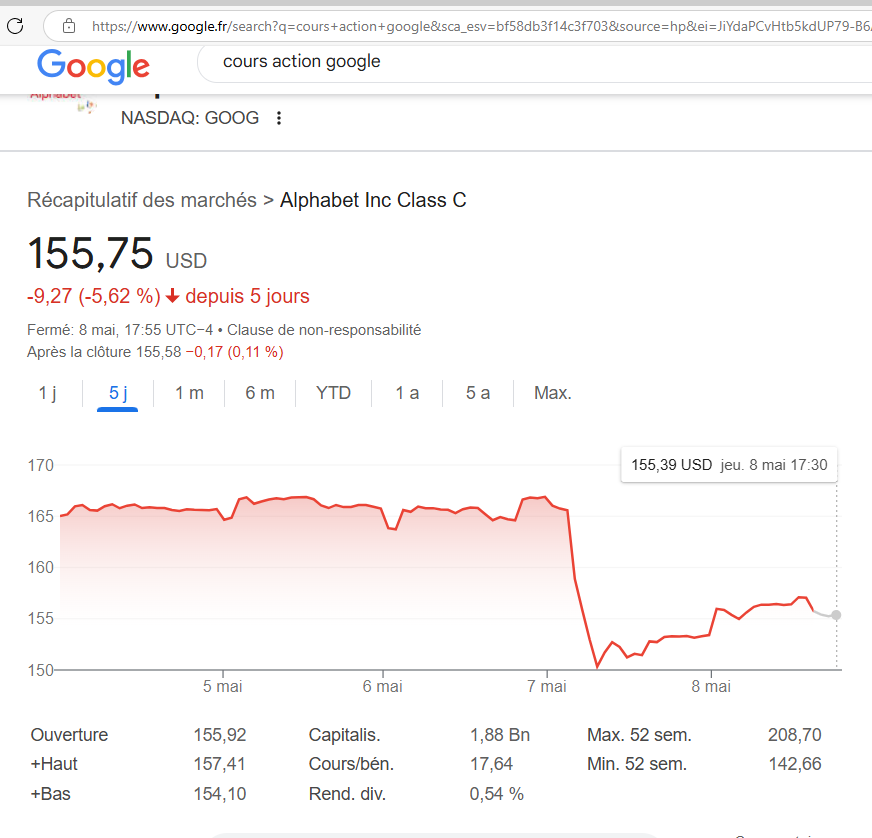This screenshot has height=838, width=872.
Task: Open site information icon beside URL
Action: 68,25
